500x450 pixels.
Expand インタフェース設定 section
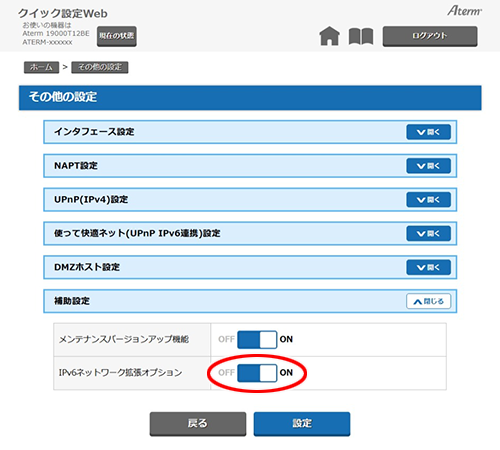pos(429,132)
